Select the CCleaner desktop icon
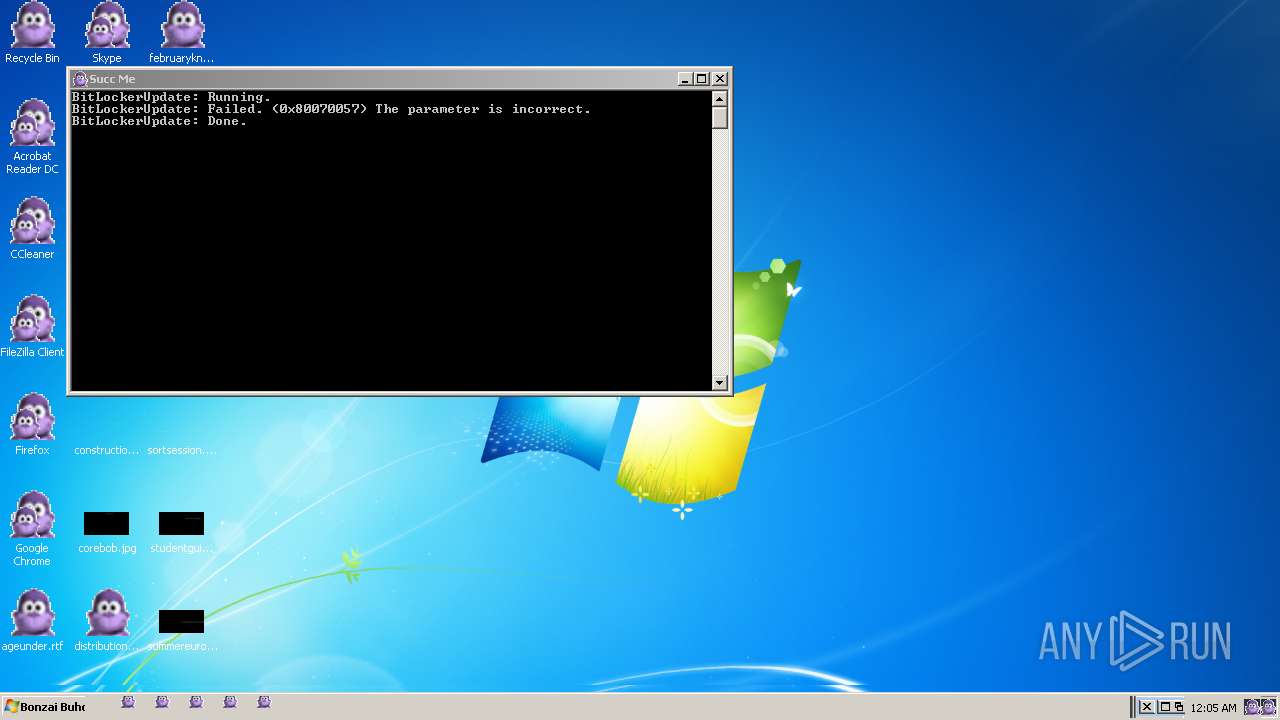The width and height of the screenshot is (1280, 720). [x=32, y=228]
